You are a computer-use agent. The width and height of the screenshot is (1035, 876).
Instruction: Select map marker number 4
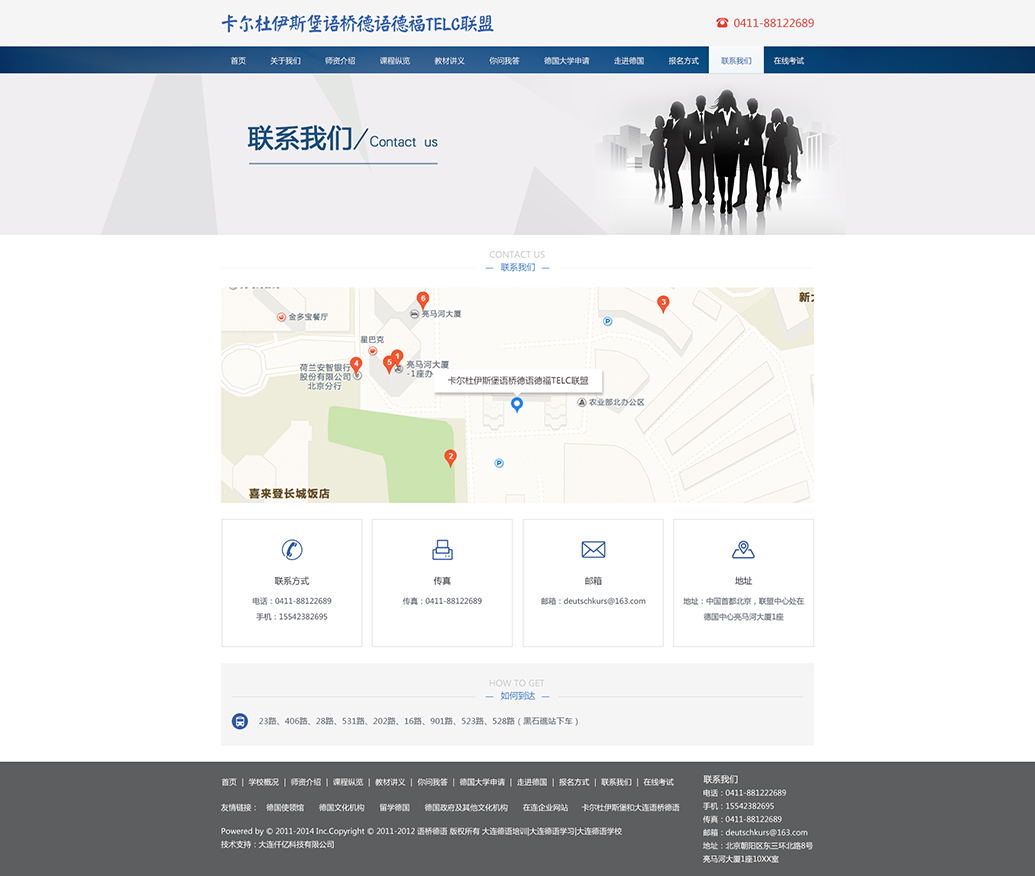[x=356, y=365]
